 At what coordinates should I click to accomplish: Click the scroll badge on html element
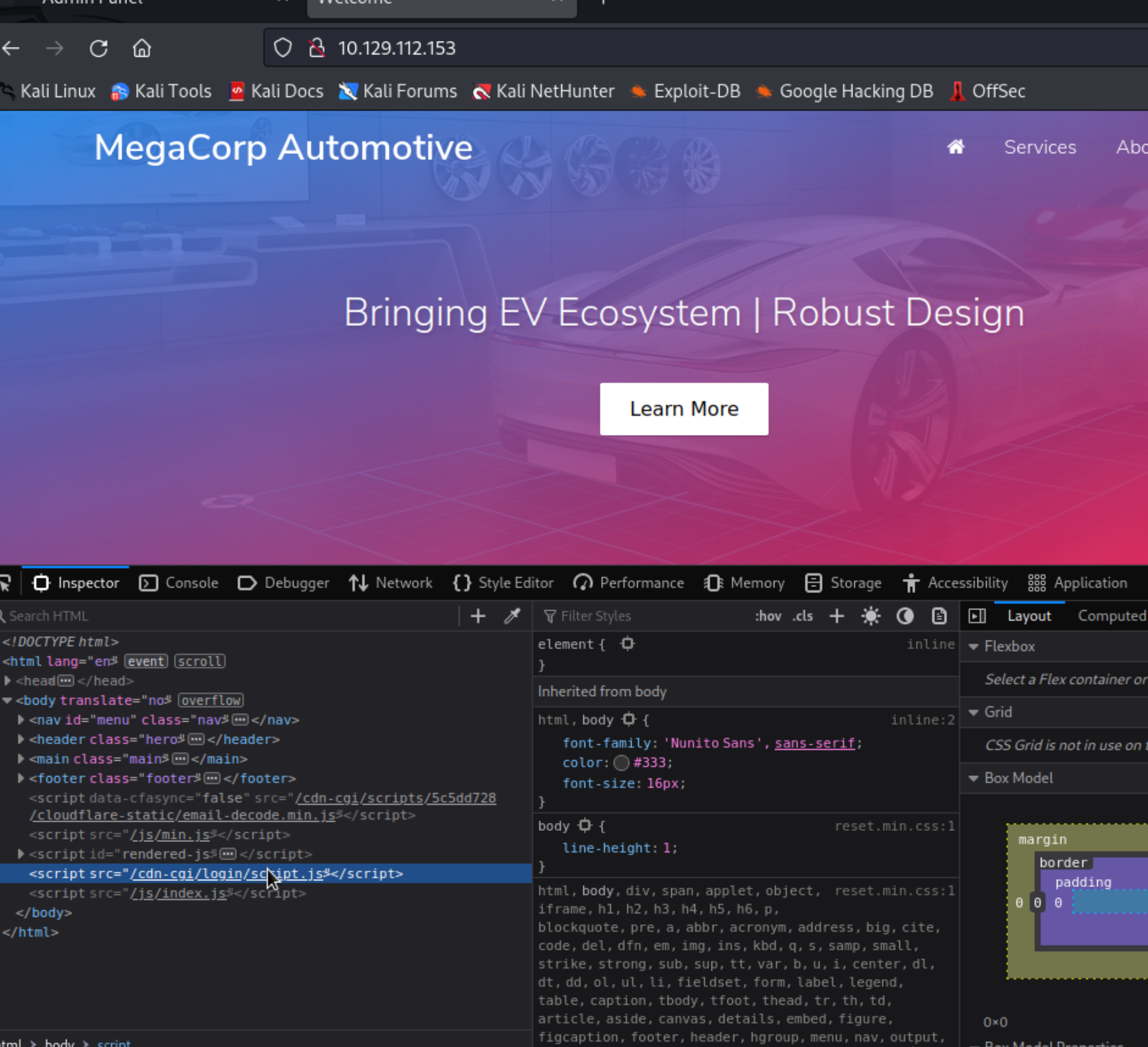(x=200, y=661)
